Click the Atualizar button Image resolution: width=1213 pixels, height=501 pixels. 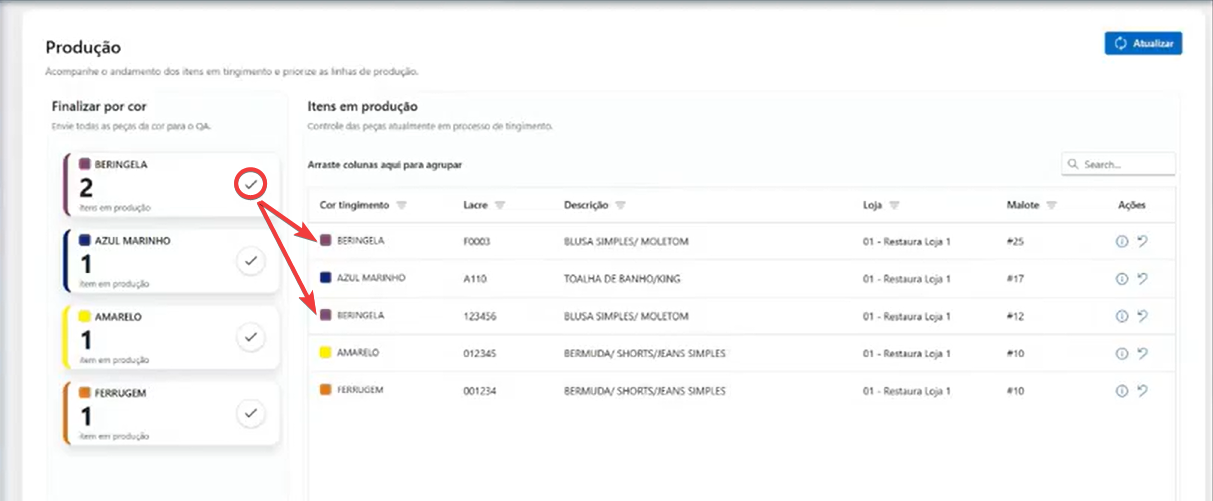[x=1143, y=43]
